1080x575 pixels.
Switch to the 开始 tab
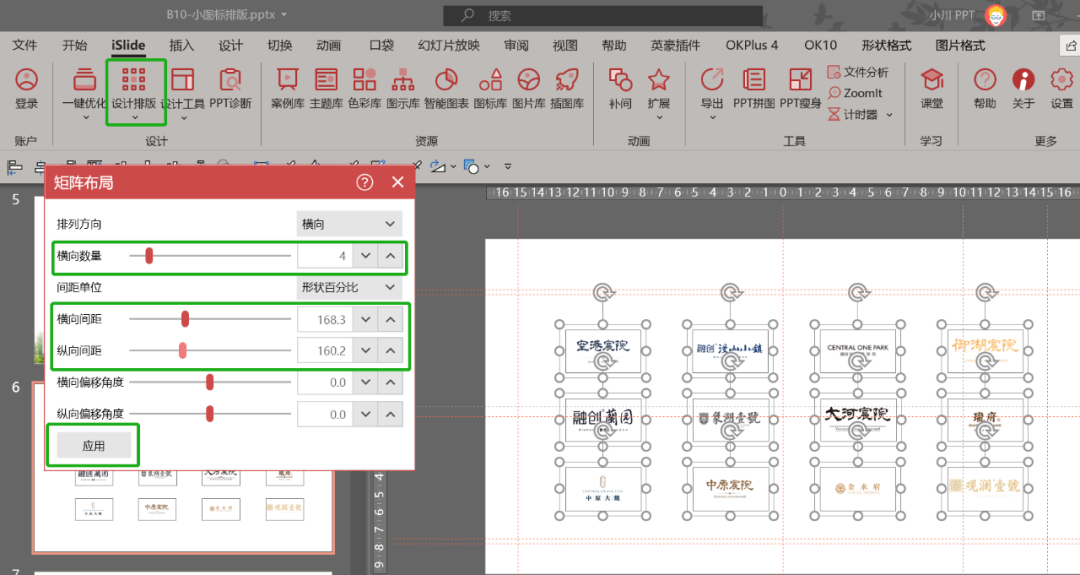(x=74, y=45)
